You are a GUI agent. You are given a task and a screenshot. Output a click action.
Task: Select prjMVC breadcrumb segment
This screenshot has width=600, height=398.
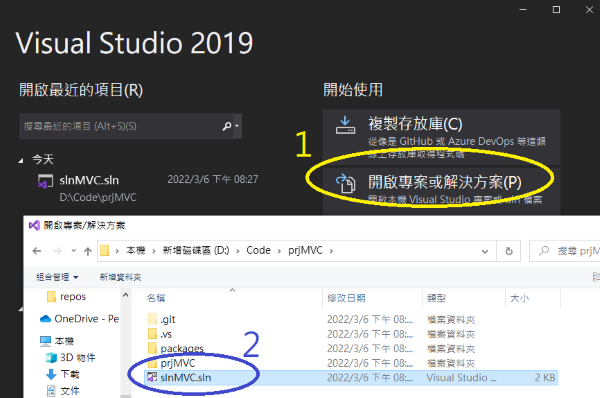pyautogui.click(x=305, y=251)
